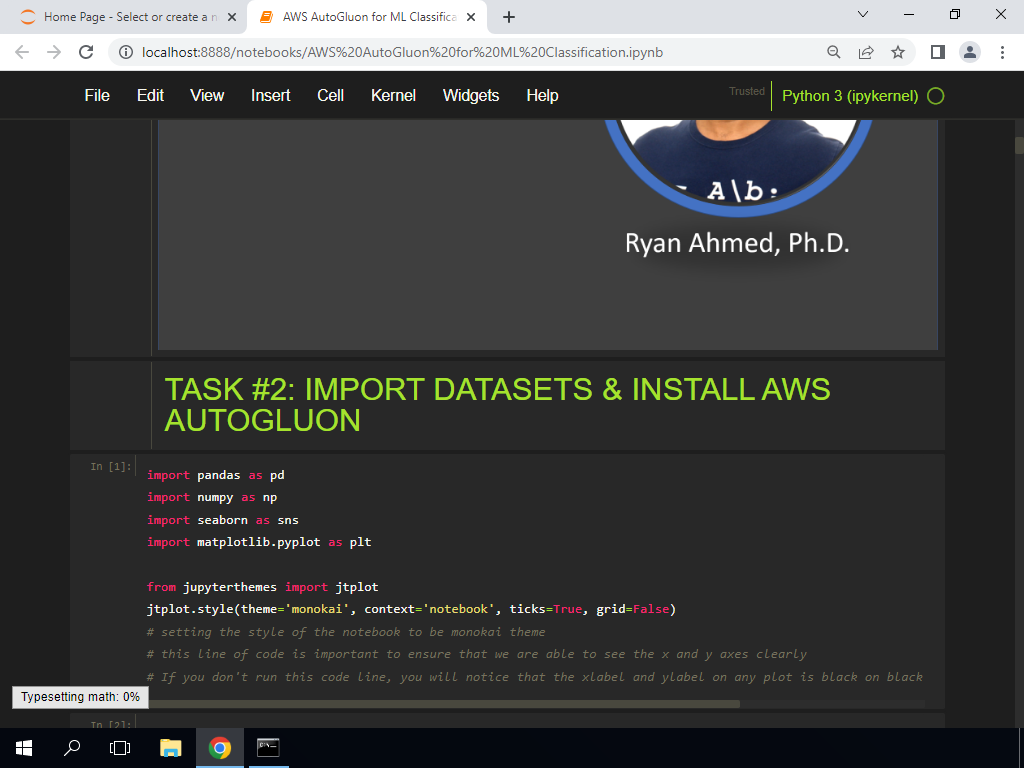Screen dimensions: 1024x768
Task: Click the 'import pandas as pd' line
Action: pos(216,475)
